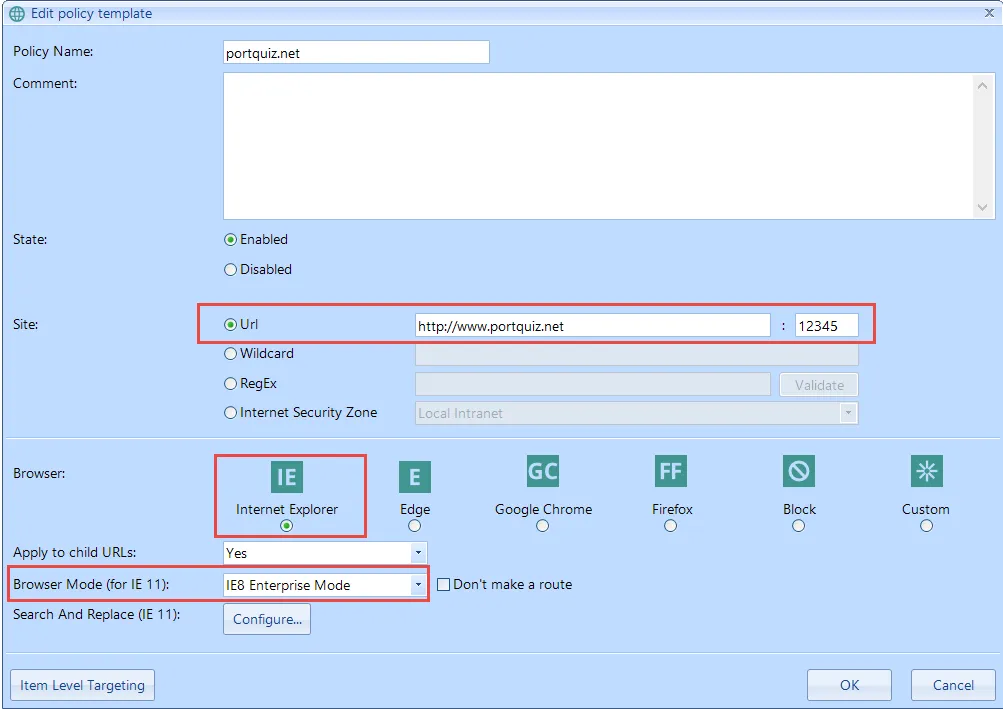
Task: Click the Policy Name field
Action: (x=356, y=52)
